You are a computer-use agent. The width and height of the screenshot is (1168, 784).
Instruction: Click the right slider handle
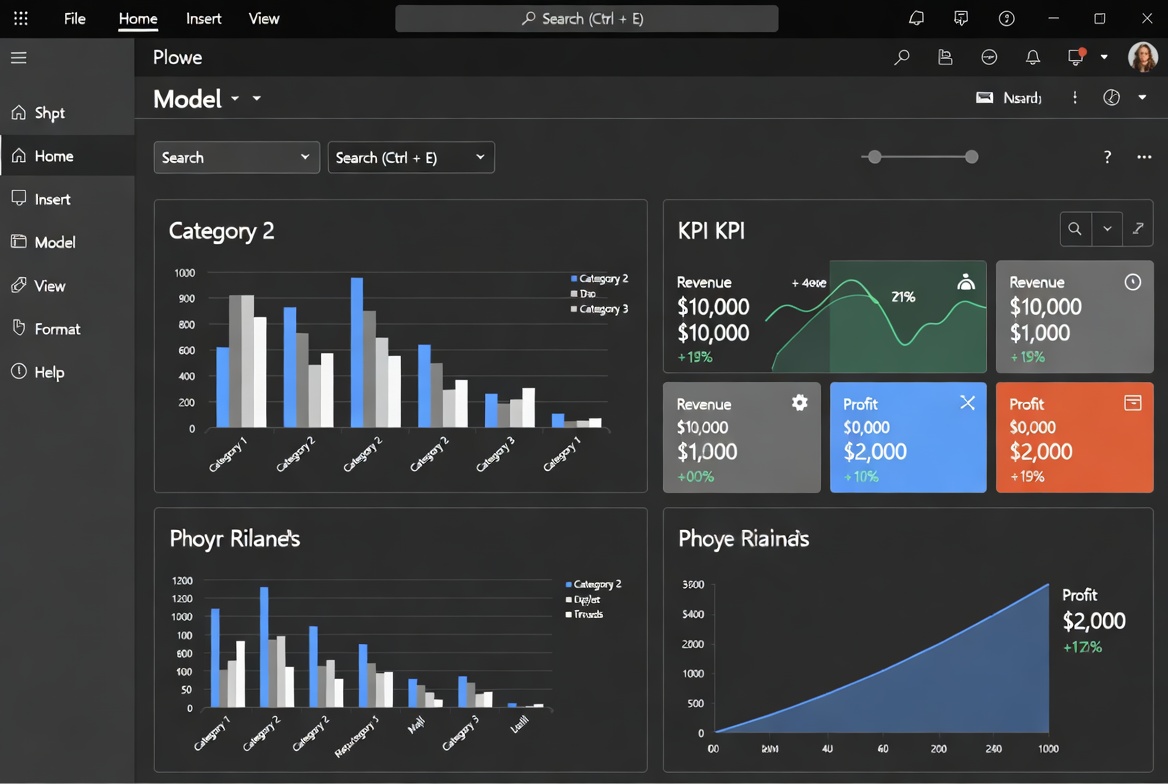coord(971,157)
